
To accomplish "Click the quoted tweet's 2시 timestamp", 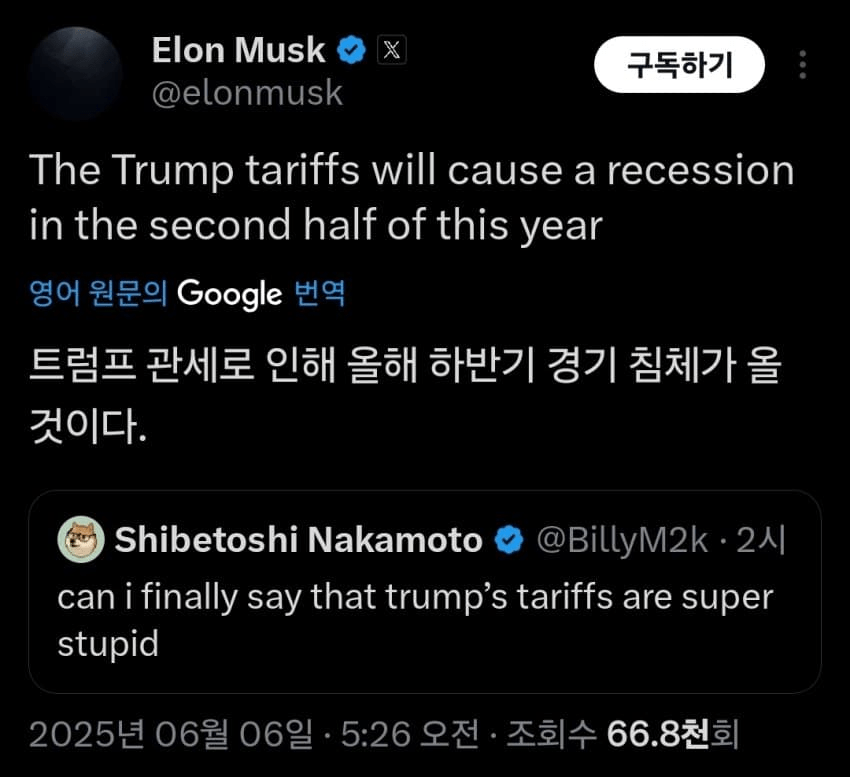I will pyautogui.click(x=761, y=541).
